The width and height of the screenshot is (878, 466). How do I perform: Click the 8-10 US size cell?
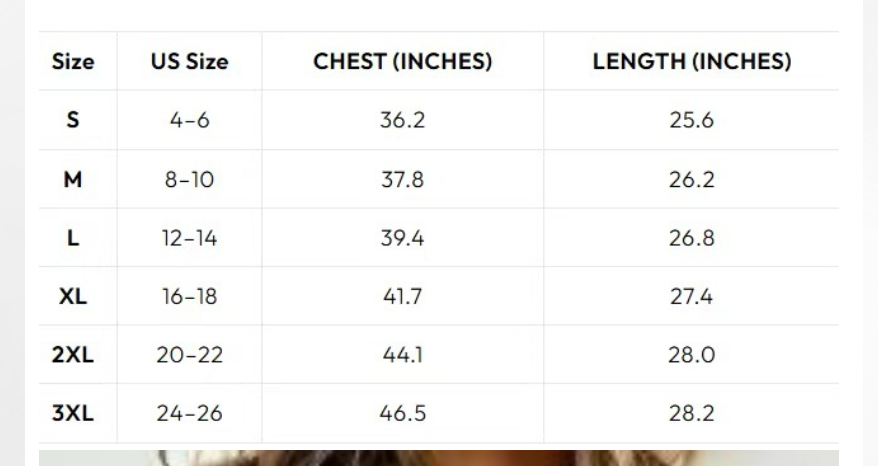point(189,179)
